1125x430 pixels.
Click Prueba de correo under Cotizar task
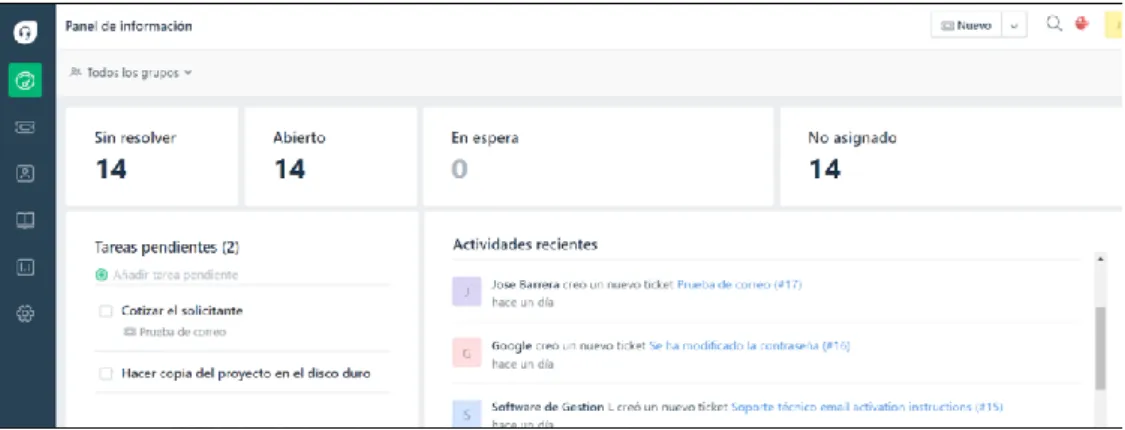point(182,332)
